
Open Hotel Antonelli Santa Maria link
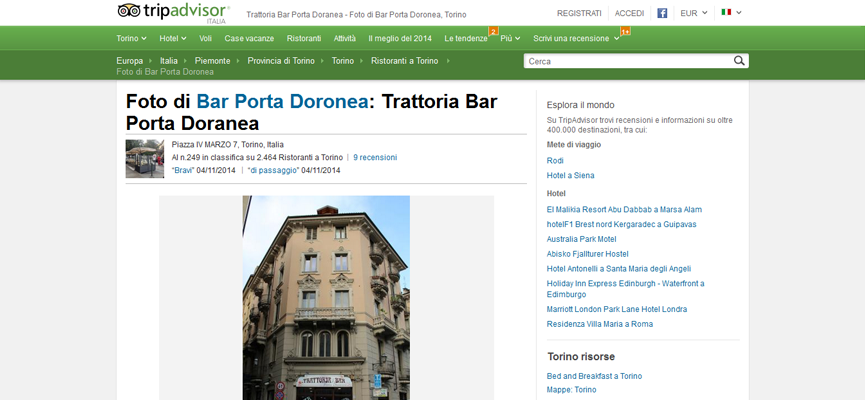click(618, 269)
